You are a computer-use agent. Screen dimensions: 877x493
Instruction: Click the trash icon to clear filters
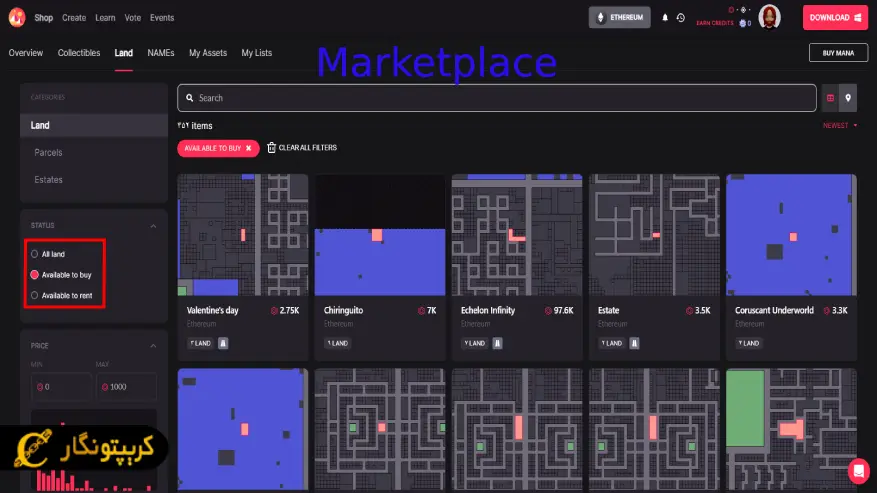271,148
